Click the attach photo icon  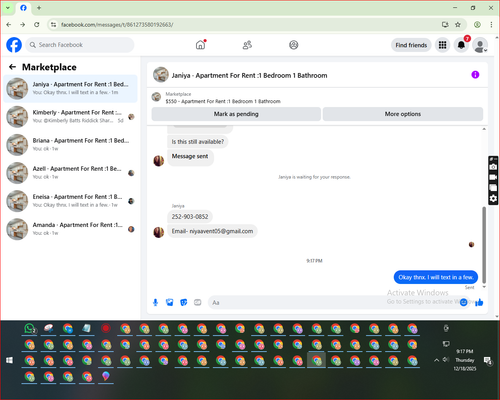(x=170, y=302)
